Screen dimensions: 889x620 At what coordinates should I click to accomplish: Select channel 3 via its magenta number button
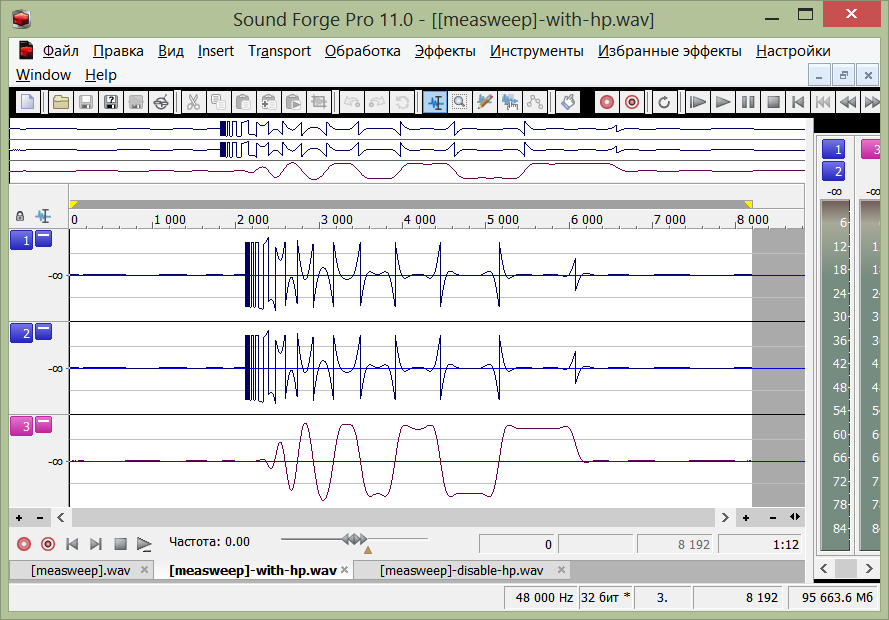tap(22, 426)
